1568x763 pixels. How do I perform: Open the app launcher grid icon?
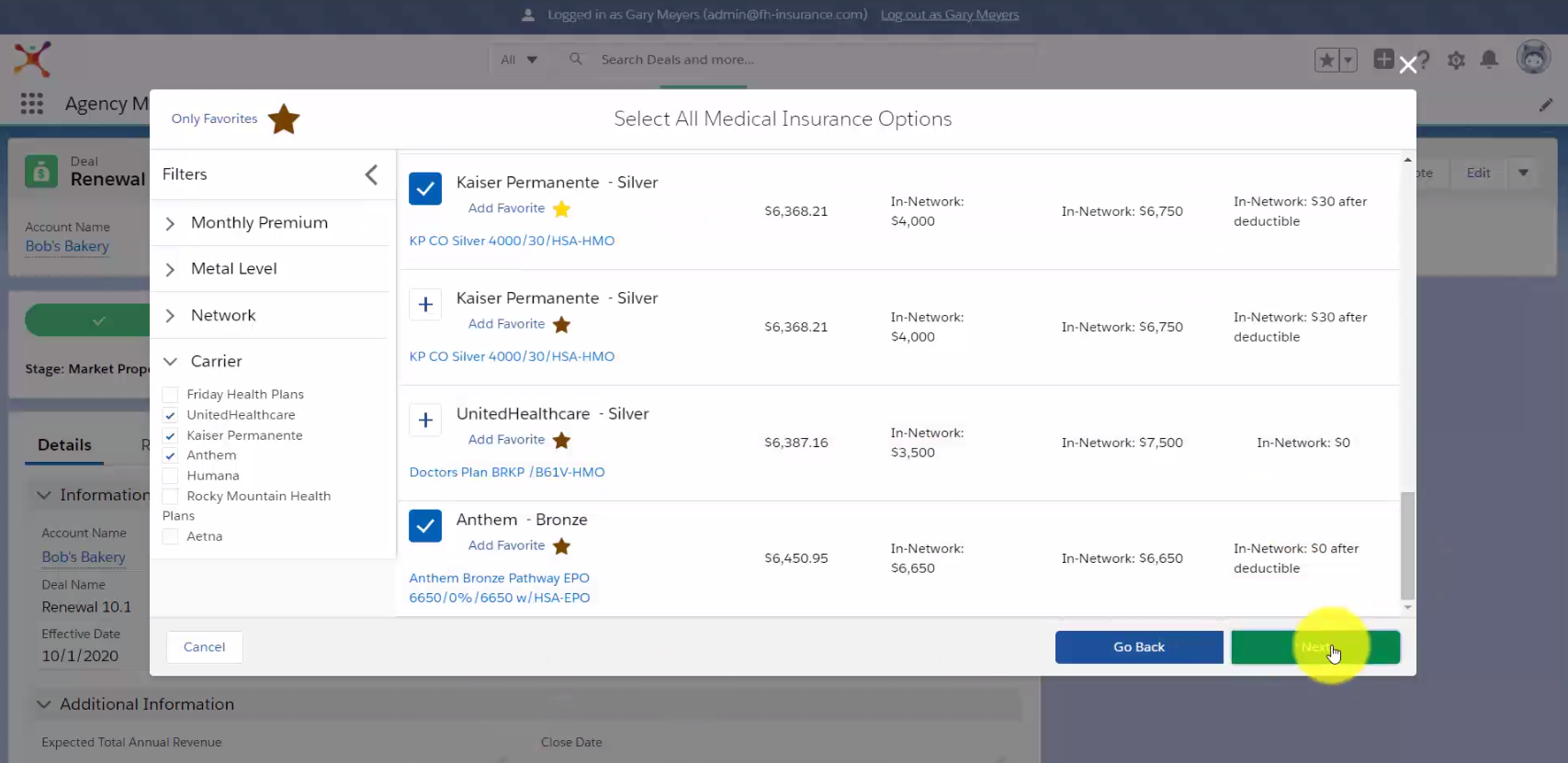[32, 104]
